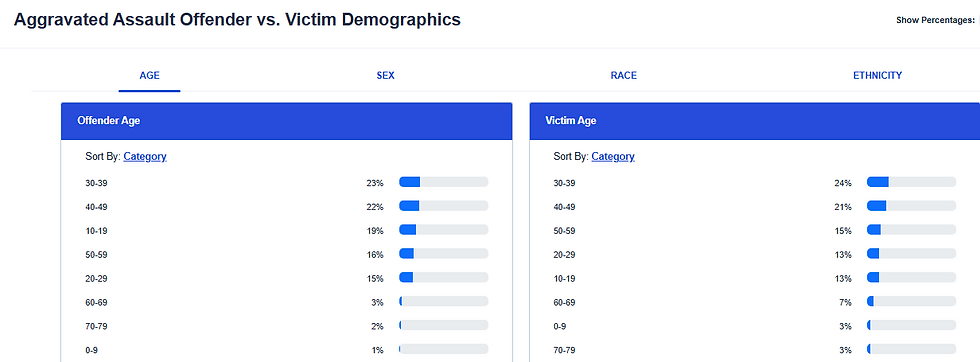Viewport: 980px width, 362px height.
Task: Click the Show Percentages label
Action: 935,20
